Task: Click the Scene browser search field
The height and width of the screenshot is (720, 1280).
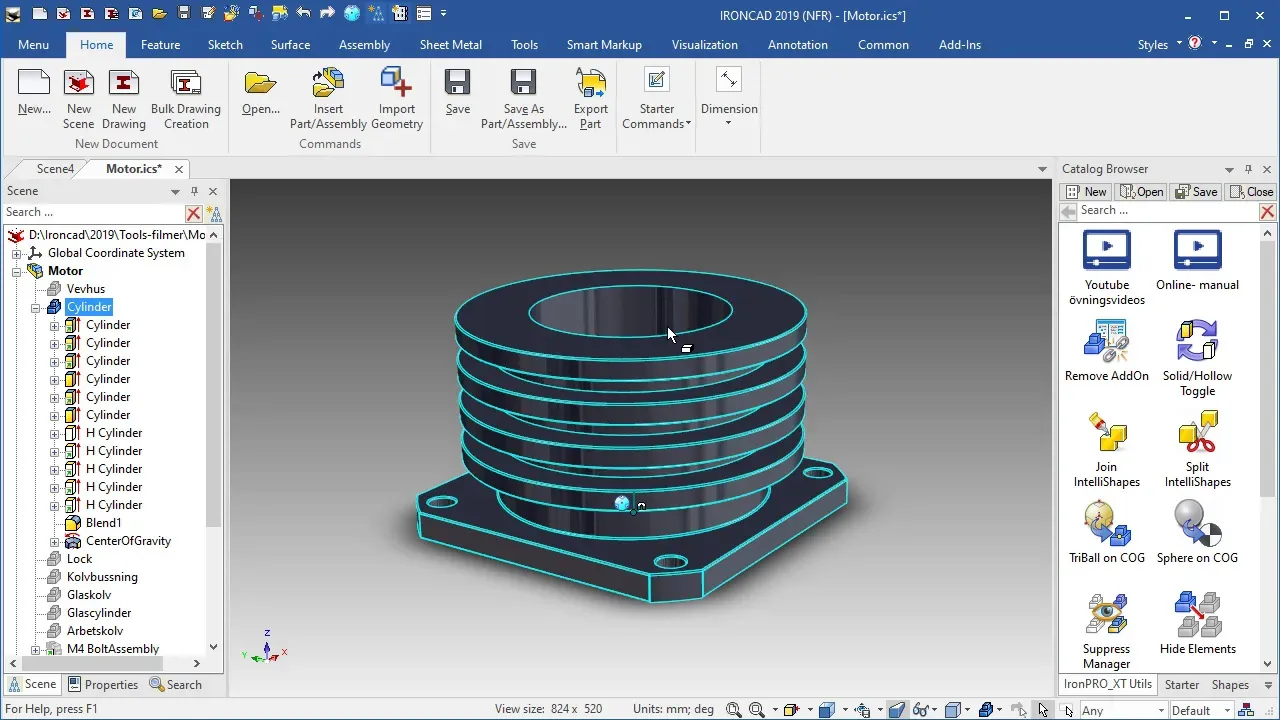Action: coord(94,212)
